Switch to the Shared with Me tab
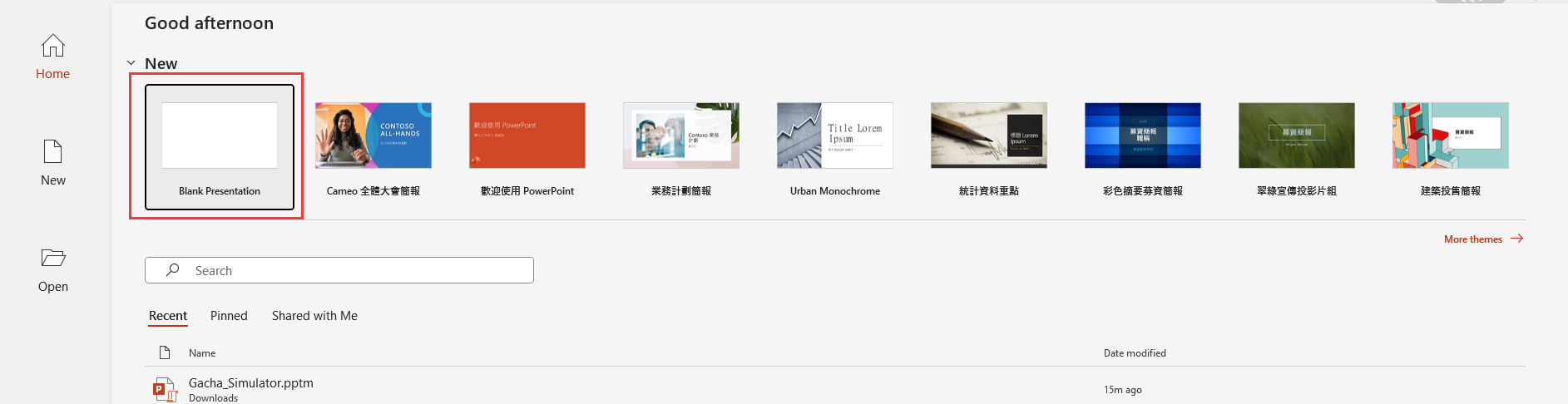The image size is (1568, 404). click(314, 316)
